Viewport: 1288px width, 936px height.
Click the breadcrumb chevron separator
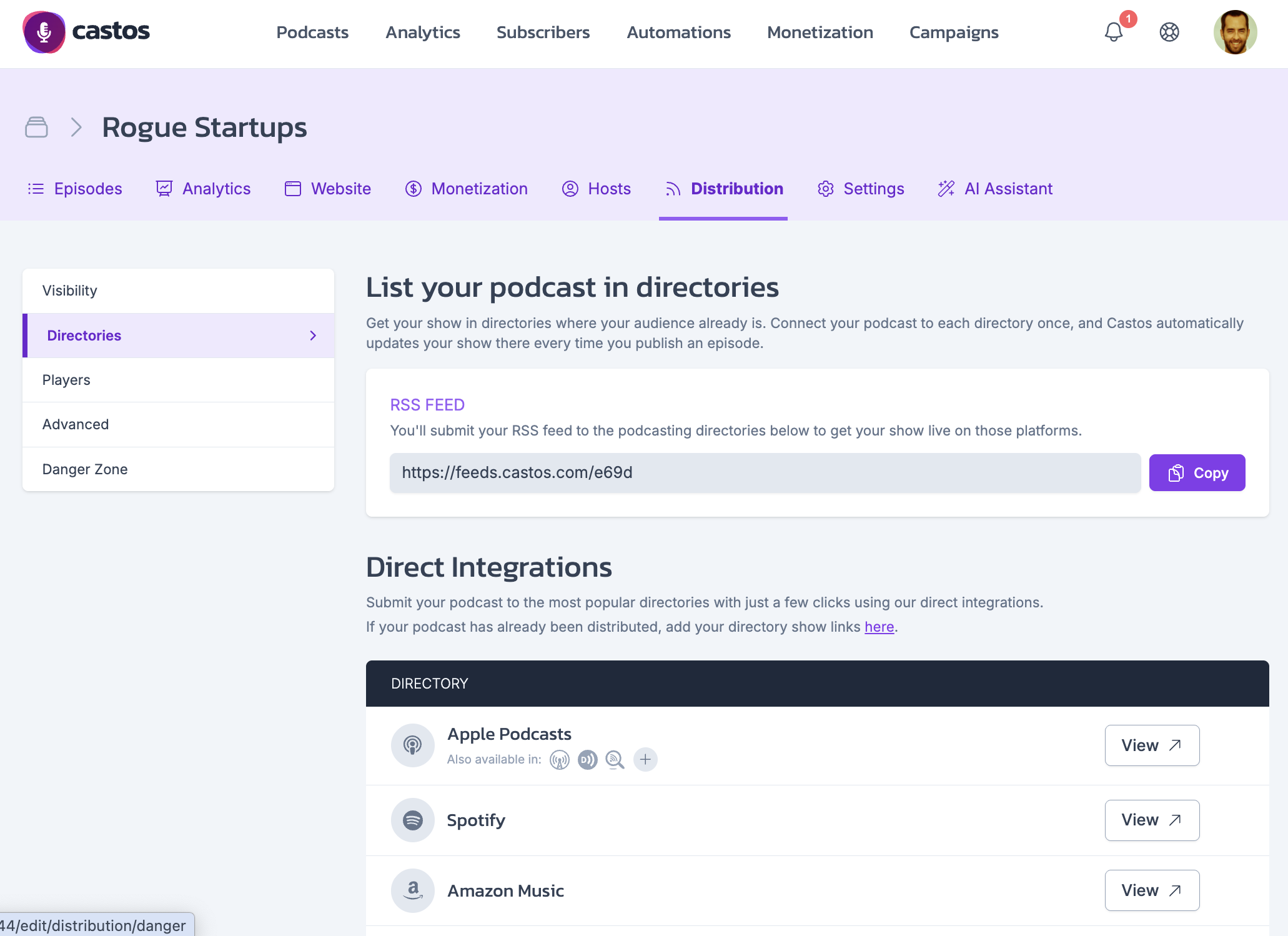coord(76,127)
